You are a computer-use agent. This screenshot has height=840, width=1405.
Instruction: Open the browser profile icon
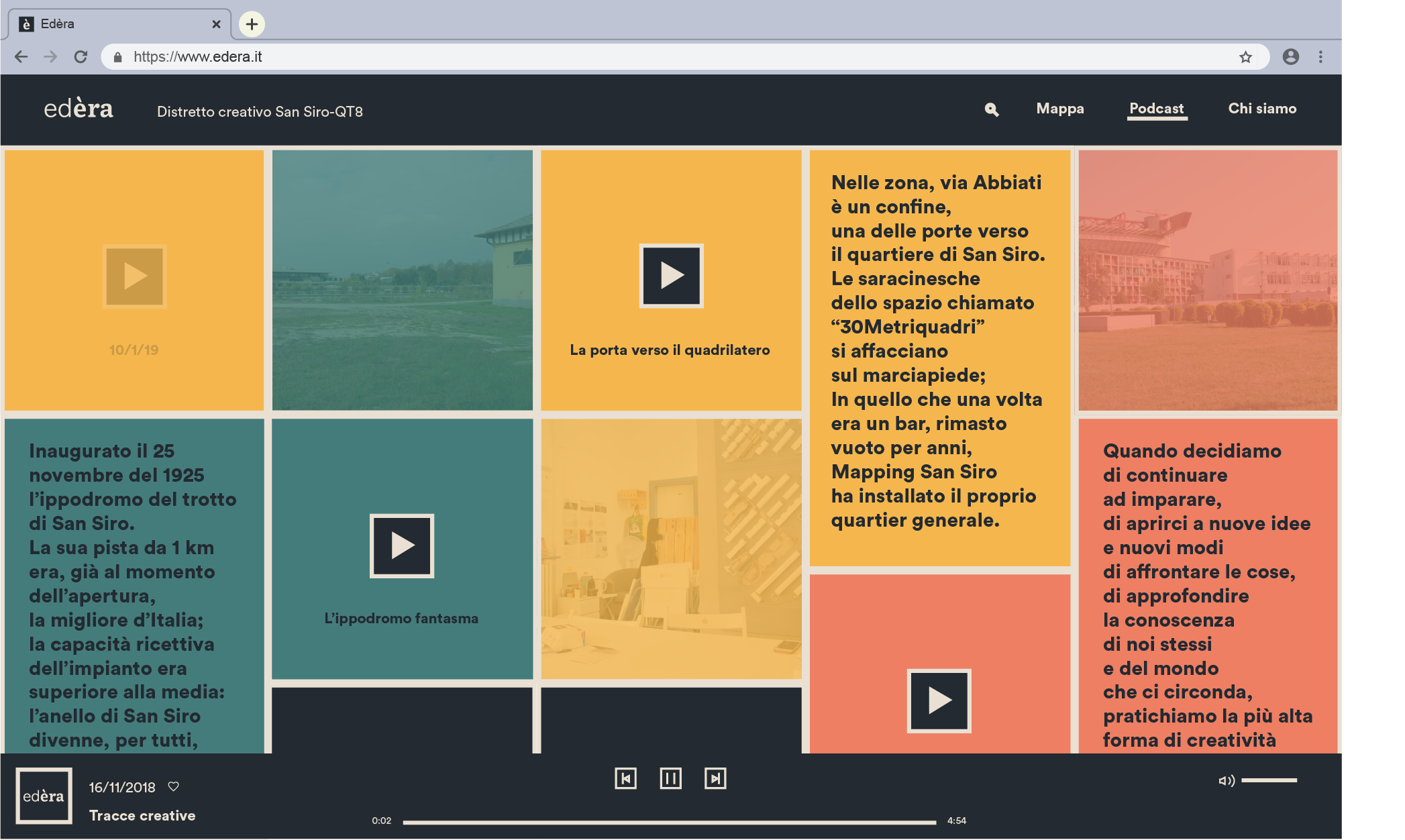[x=1290, y=57]
